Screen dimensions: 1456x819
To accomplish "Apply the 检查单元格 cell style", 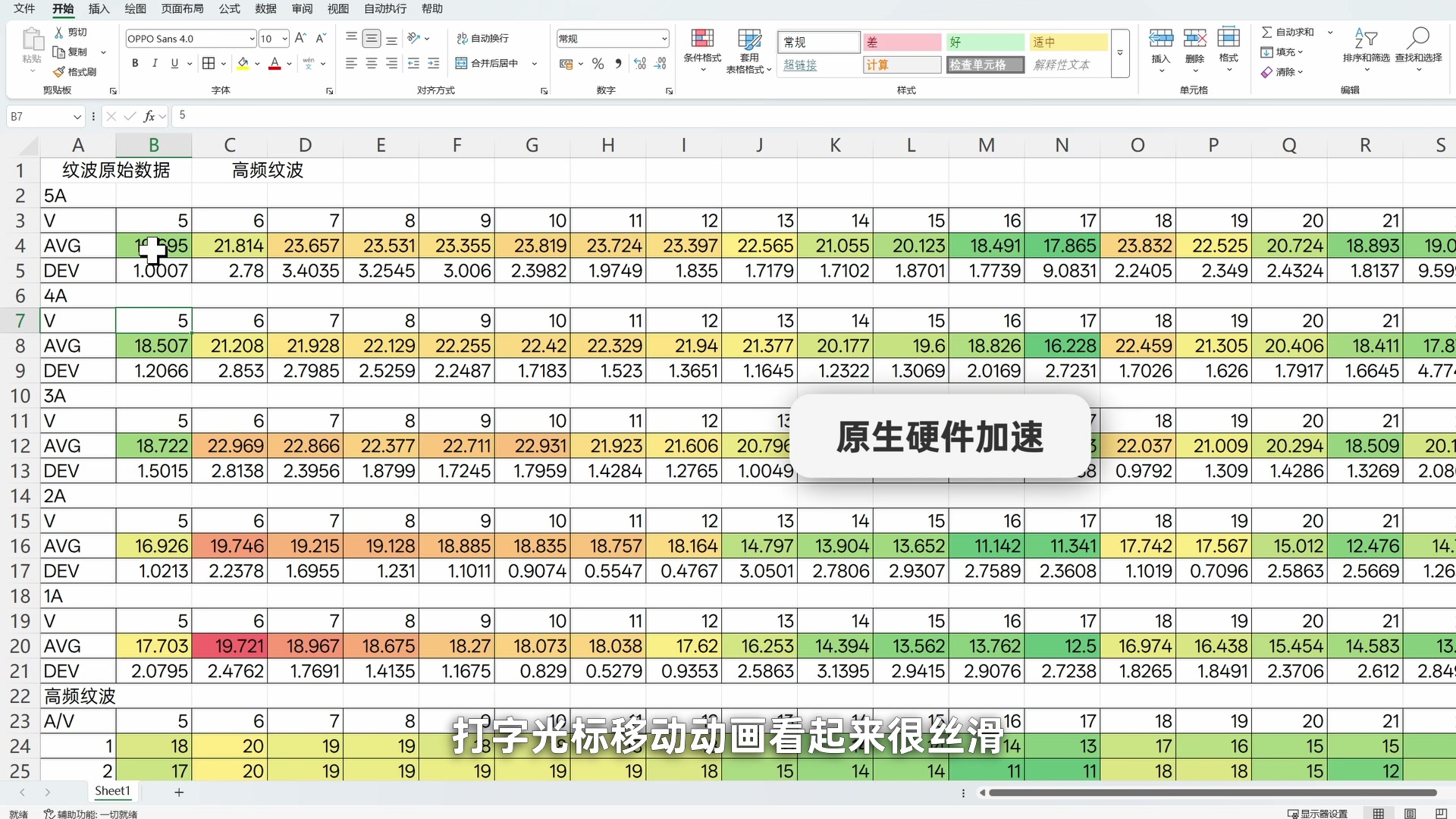I will click(985, 65).
